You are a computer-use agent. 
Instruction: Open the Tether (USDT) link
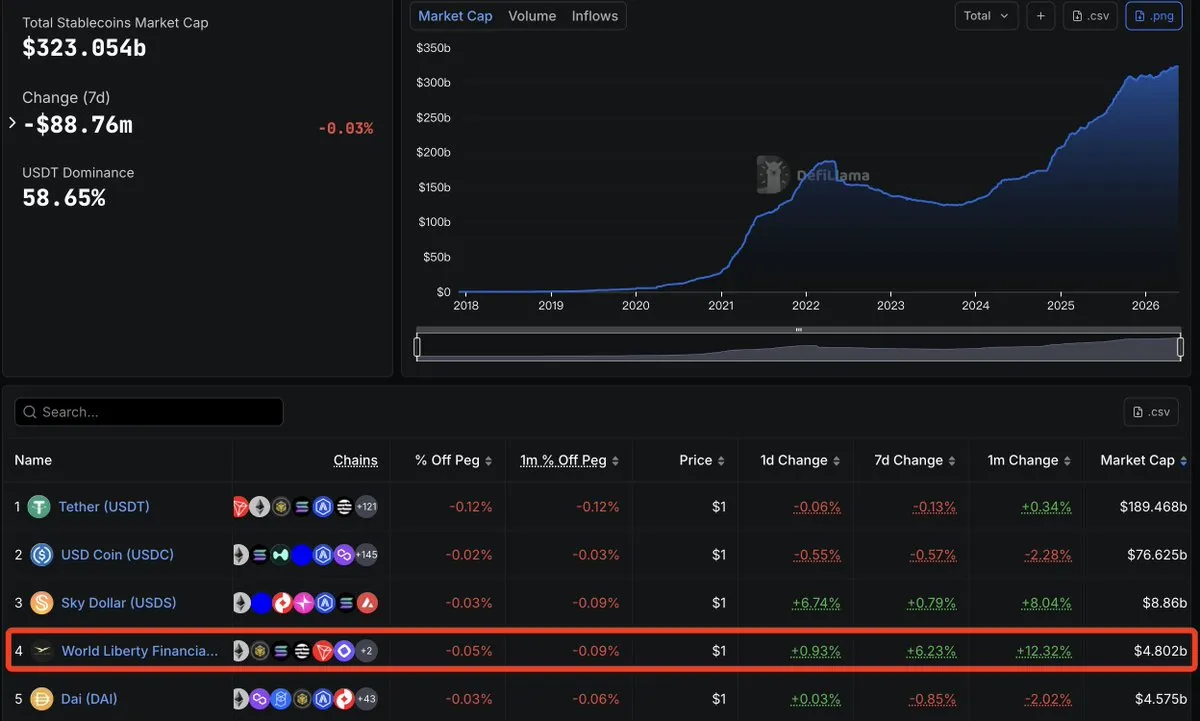coord(104,507)
